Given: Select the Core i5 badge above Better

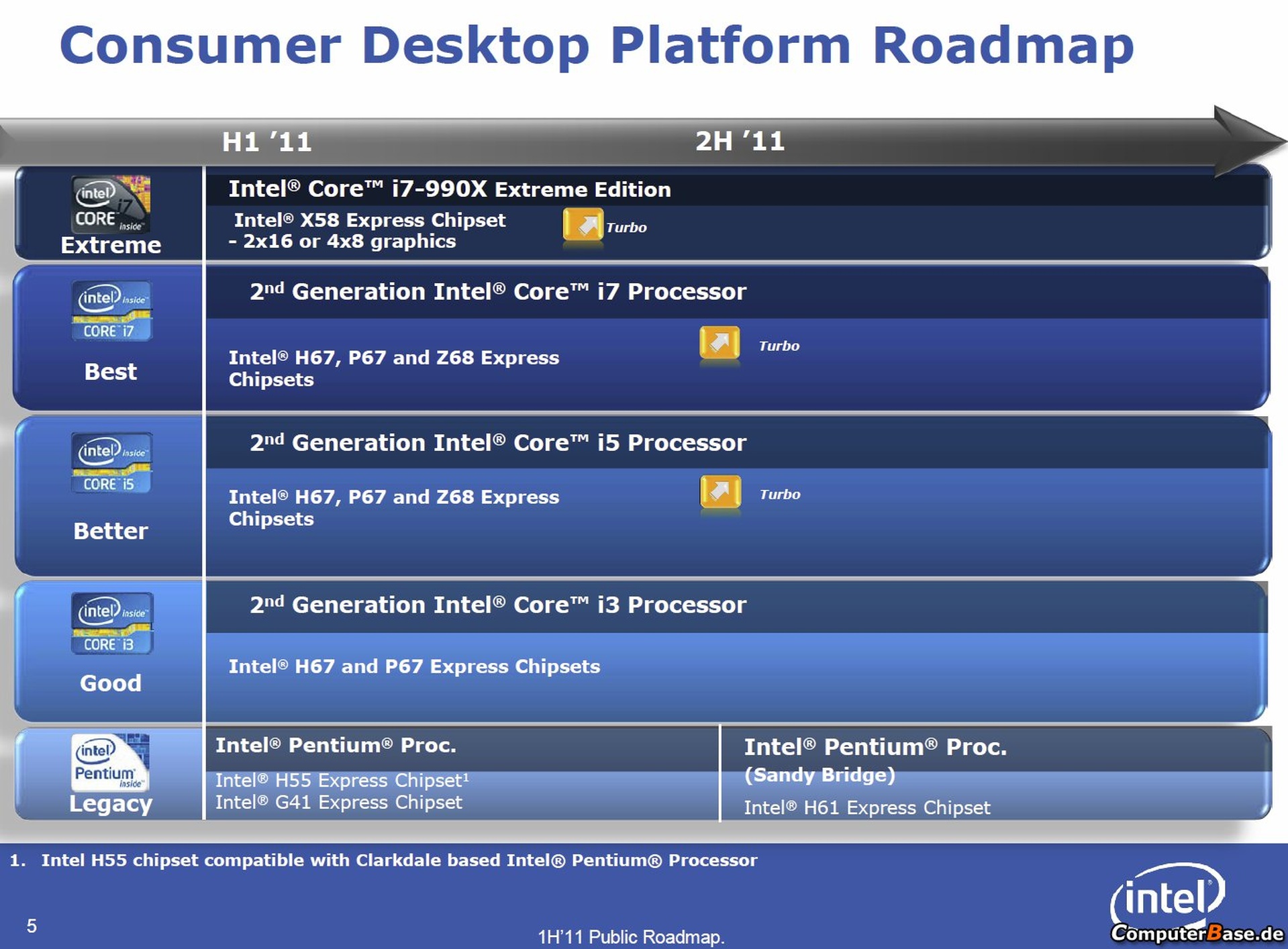Looking at the screenshot, I should pos(112,463).
